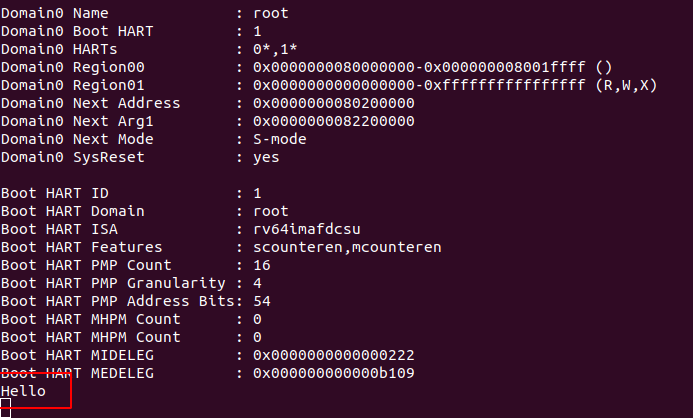
Task: Click the Boot HART ID label
Action: (56, 193)
